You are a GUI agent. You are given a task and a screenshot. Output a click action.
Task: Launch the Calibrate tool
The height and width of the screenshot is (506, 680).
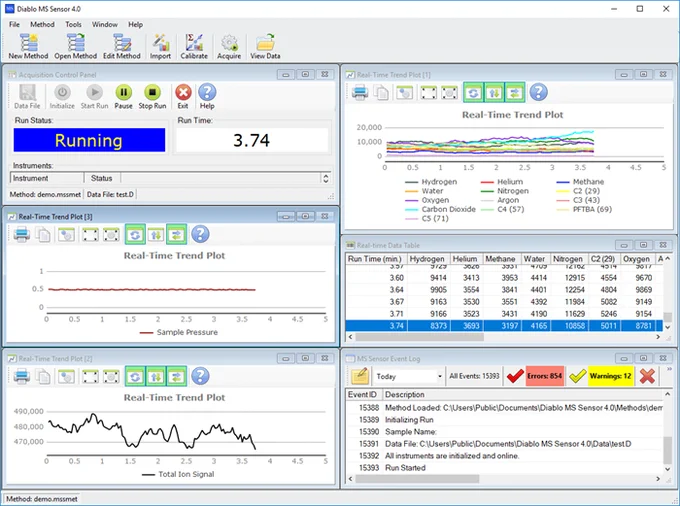click(194, 46)
